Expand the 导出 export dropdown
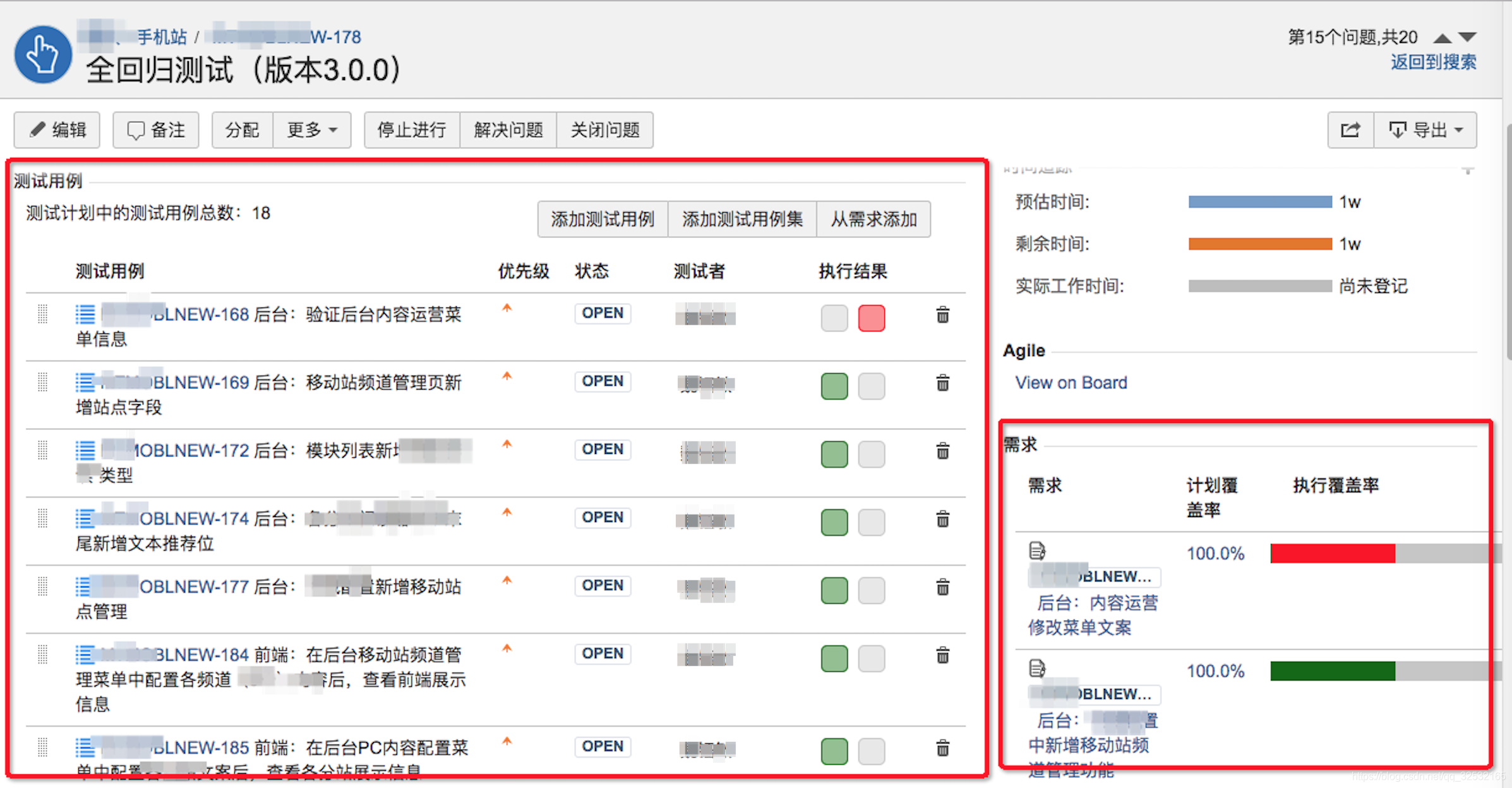The image size is (1512, 788). coord(1425,130)
